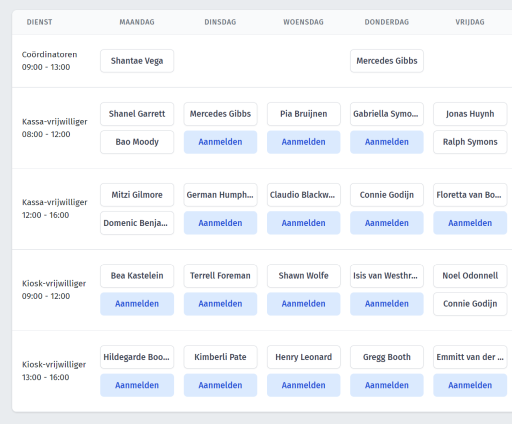Viewport: 512px width, 424px height.
Task: Select Bao Moody on Monday
Action: 137,142
